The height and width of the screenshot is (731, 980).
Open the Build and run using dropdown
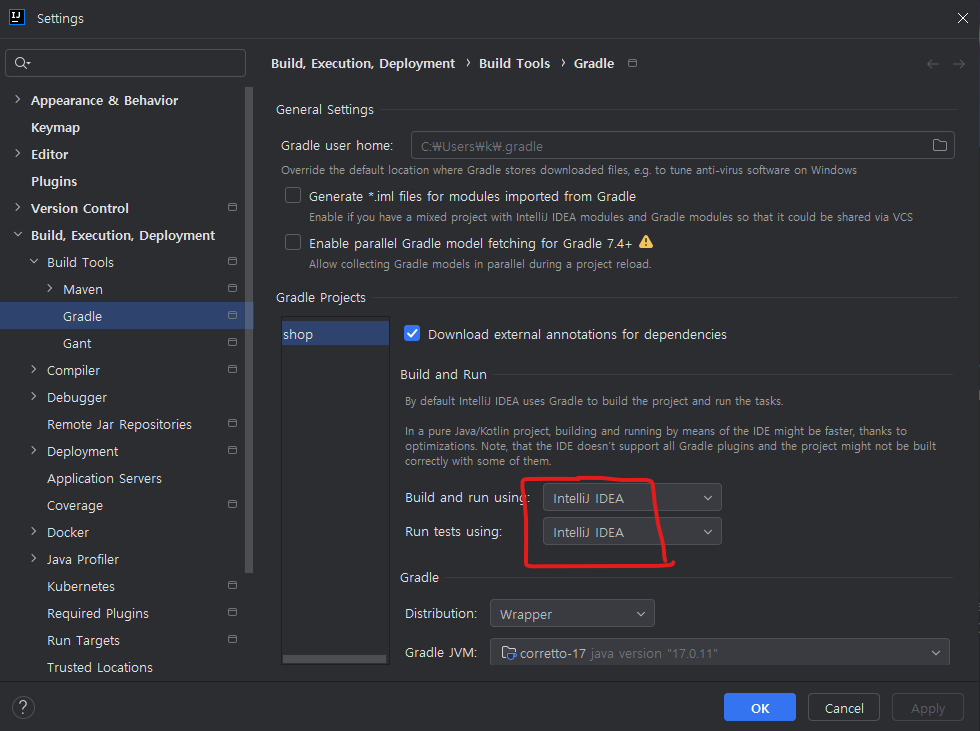[631, 497]
